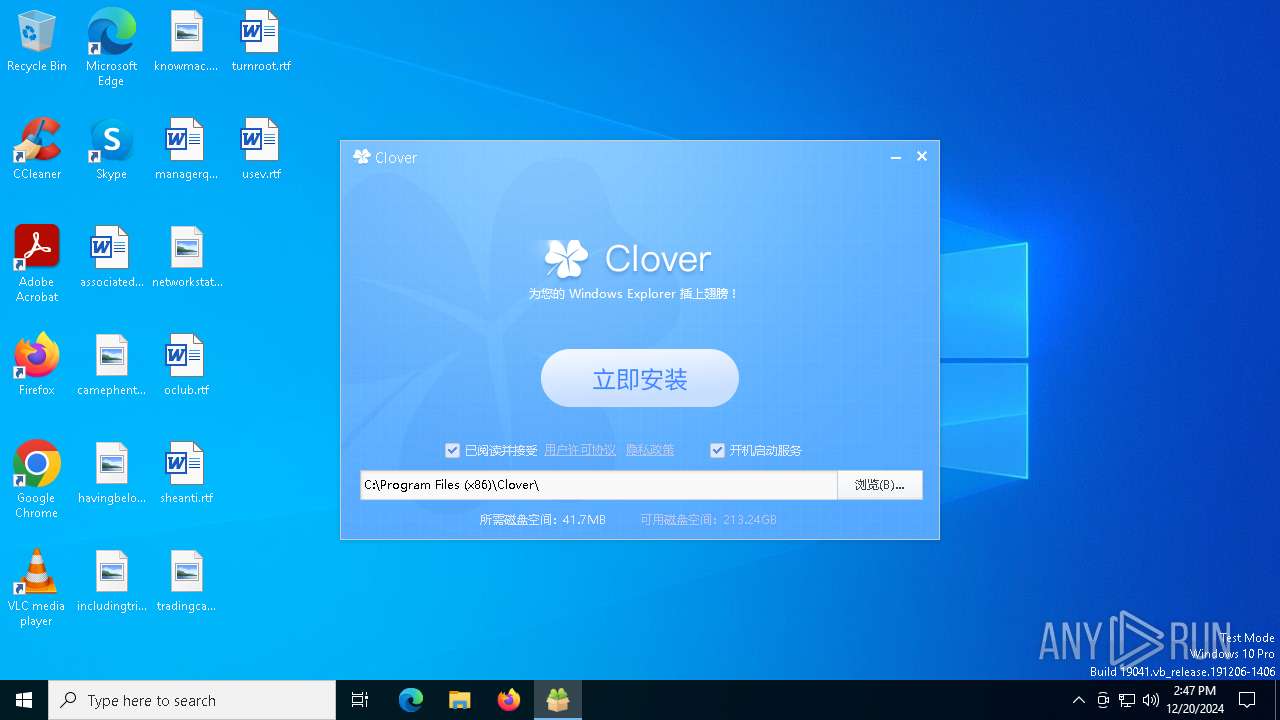1280x720 pixels.
Task: Uncheck the 已阅读并接受 agreement checkbox
Action: coord(452,451)
